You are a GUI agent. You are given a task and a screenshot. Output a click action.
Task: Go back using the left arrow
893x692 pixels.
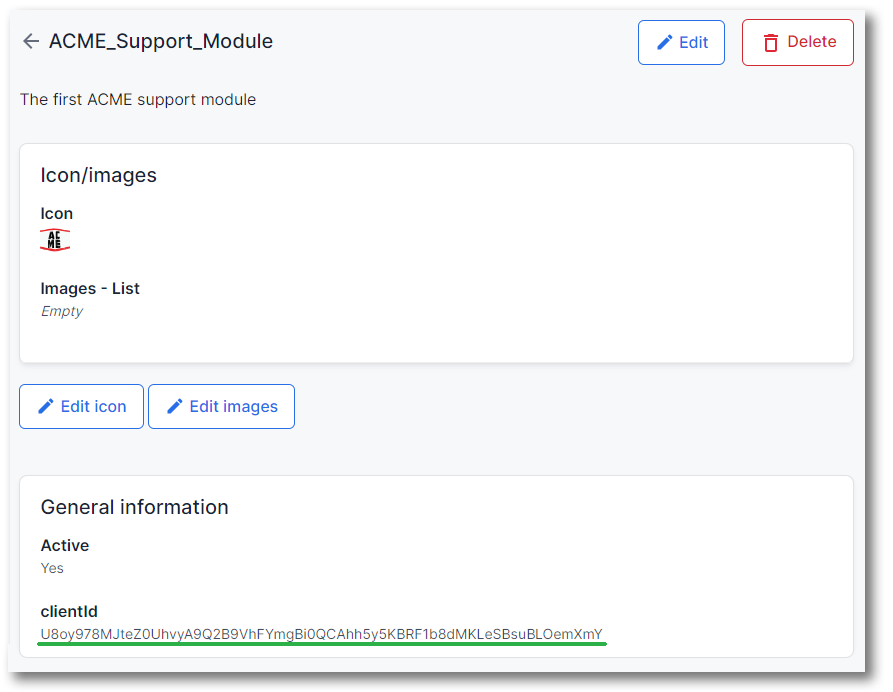(x=31, y=41)
